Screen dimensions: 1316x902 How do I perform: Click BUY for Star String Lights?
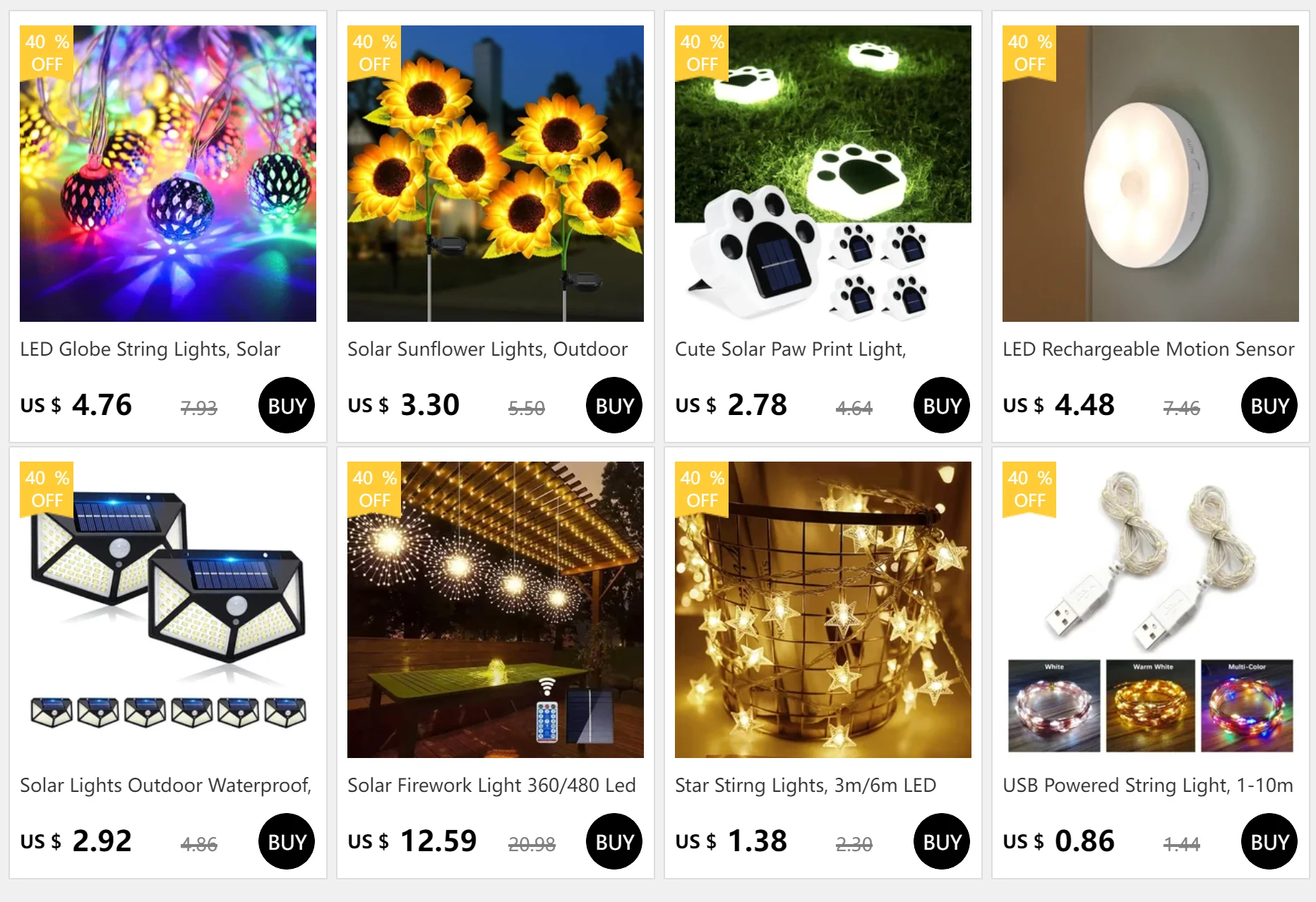[x=942, y=841]
